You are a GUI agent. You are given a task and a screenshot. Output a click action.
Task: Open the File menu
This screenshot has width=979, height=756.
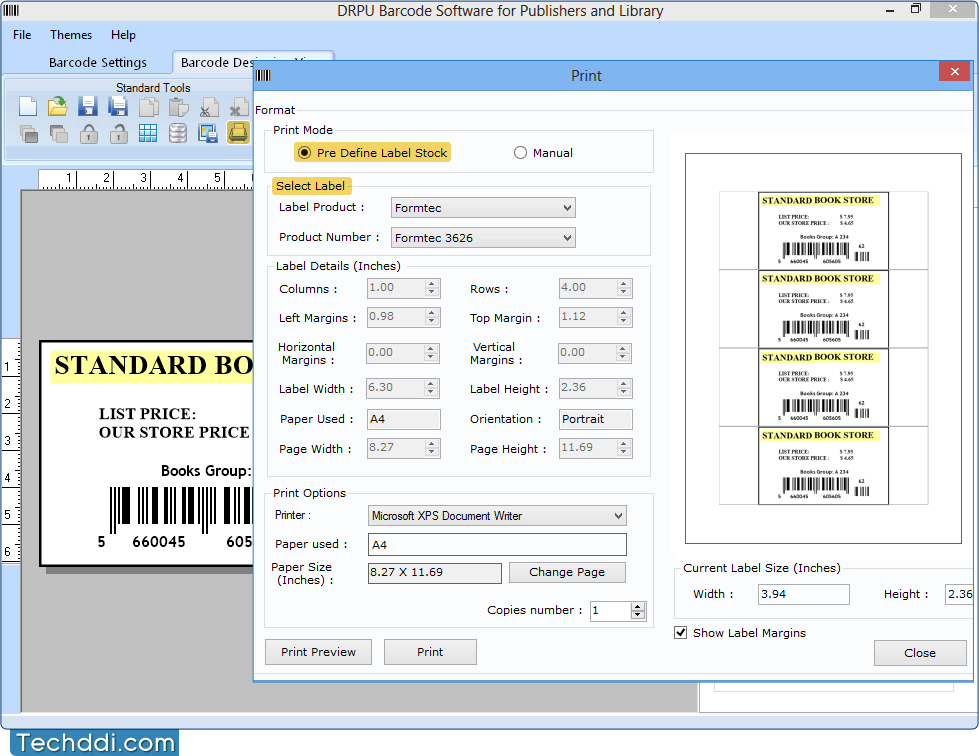22,35
